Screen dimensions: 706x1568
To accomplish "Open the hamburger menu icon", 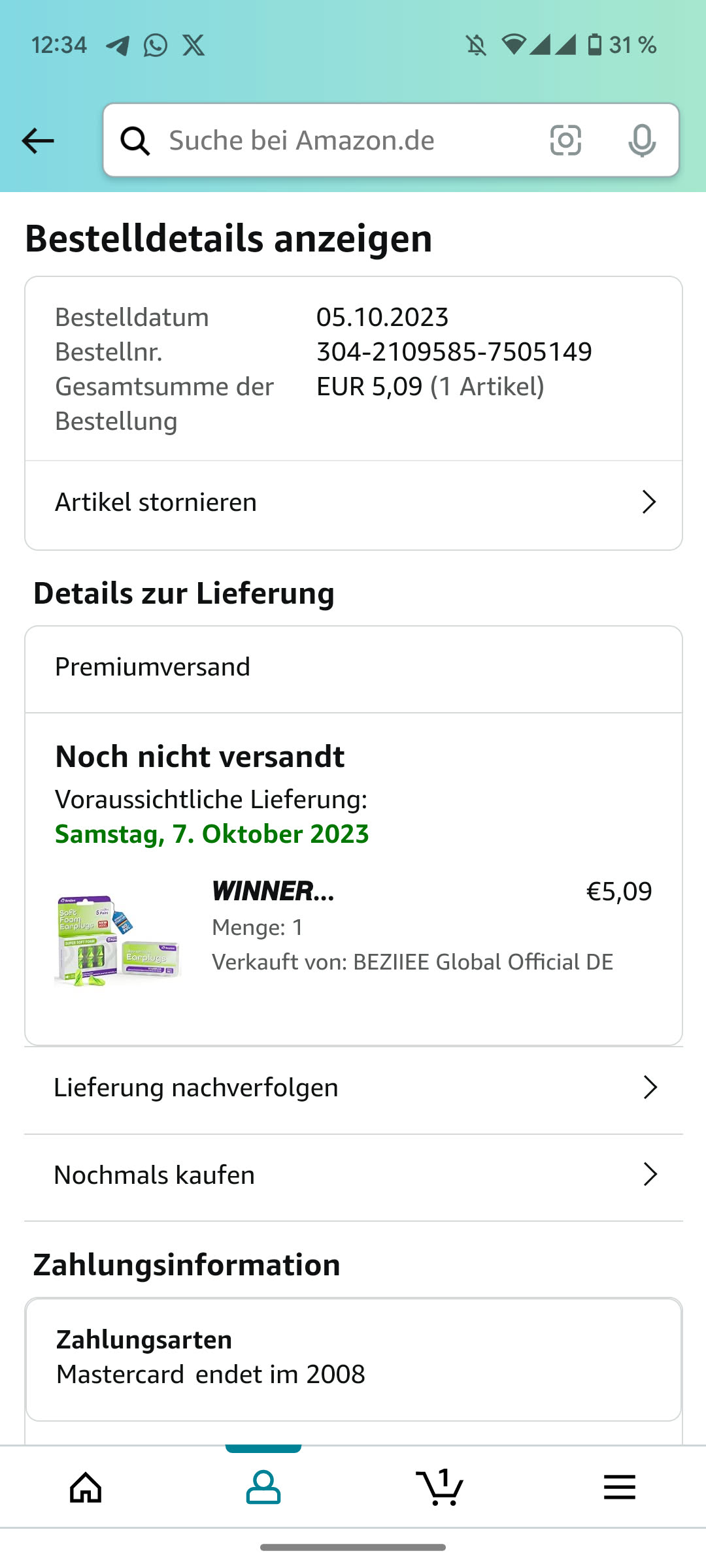I will pos(619,1488).
